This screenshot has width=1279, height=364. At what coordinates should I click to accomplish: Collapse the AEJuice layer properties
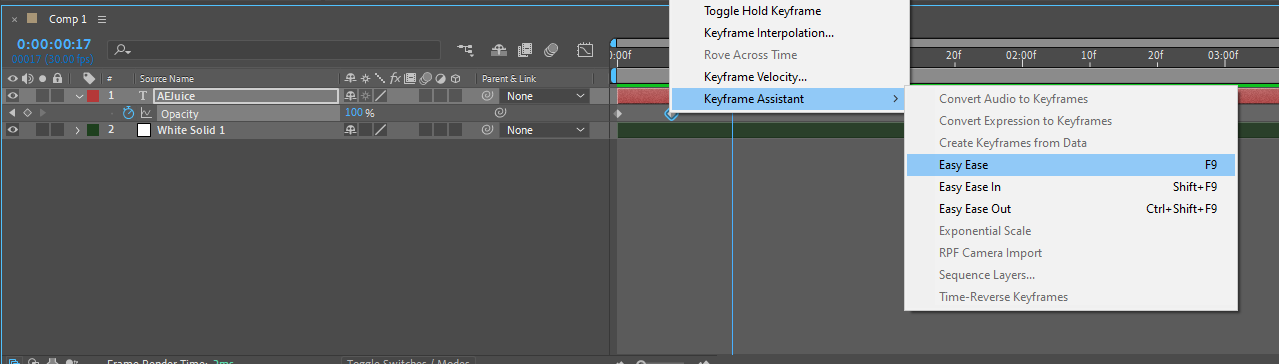79,96
